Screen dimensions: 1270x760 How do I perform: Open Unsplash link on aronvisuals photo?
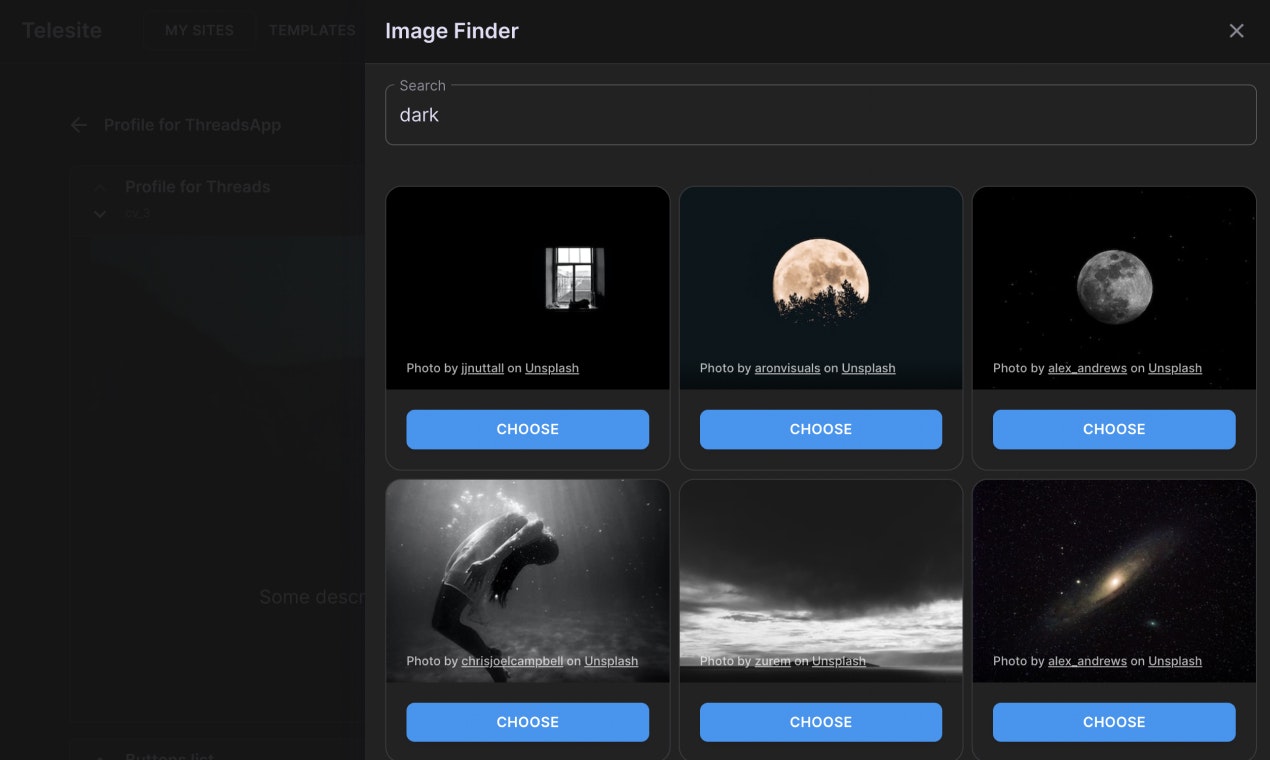point(868,368)
